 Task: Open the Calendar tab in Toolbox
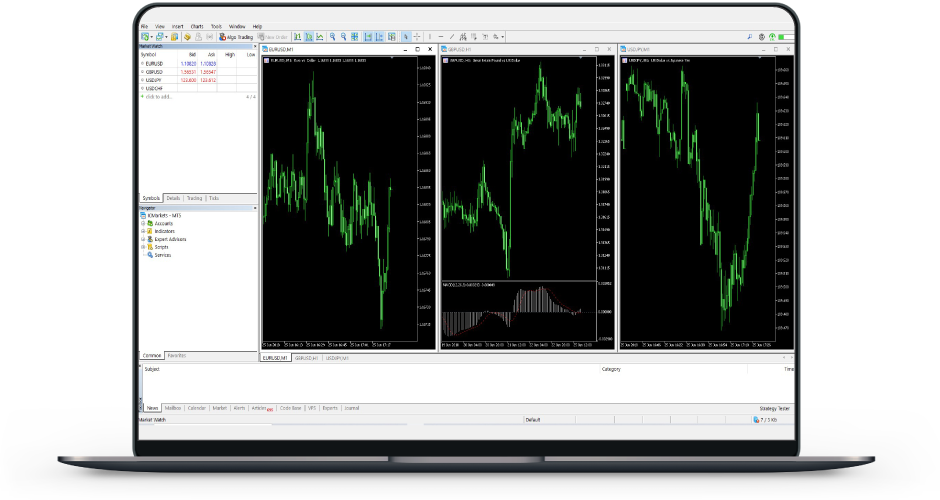(x=197, y=408)
